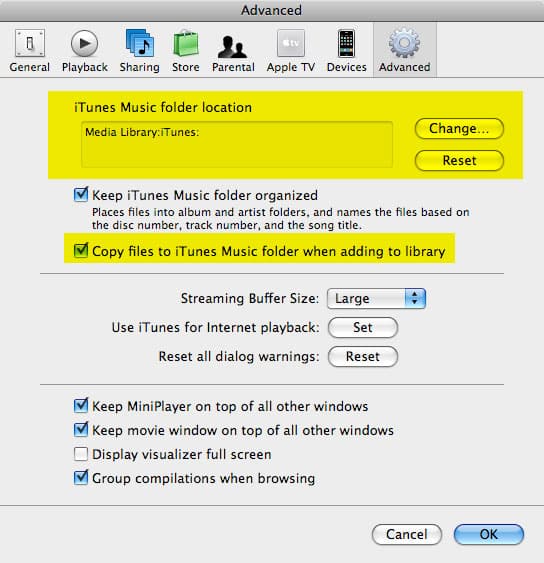544x563 pixels.
Task: Click Set for Internet playback
Action: [363, 327]
